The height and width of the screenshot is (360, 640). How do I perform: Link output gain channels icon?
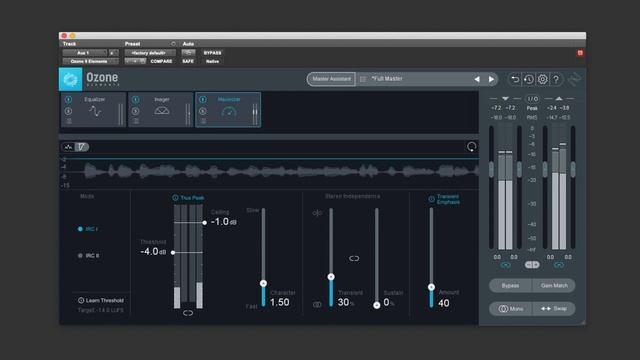pos(559,265)
